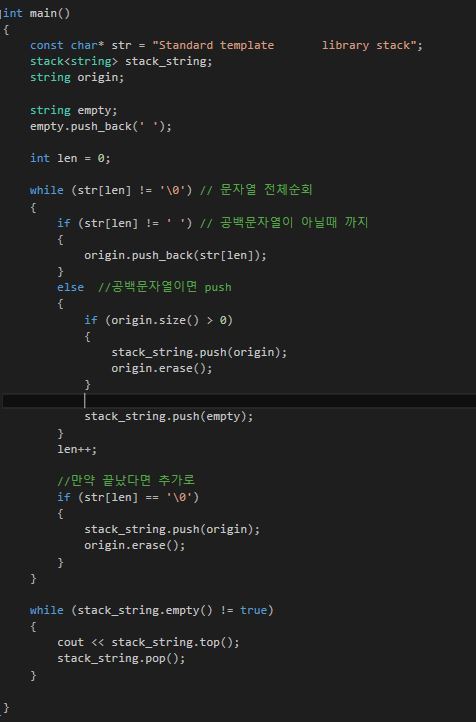The width and height of the screenshot is (476, 722).
Task: Click the comment '//공백문자열이면 push'
Action: [165, 287]
